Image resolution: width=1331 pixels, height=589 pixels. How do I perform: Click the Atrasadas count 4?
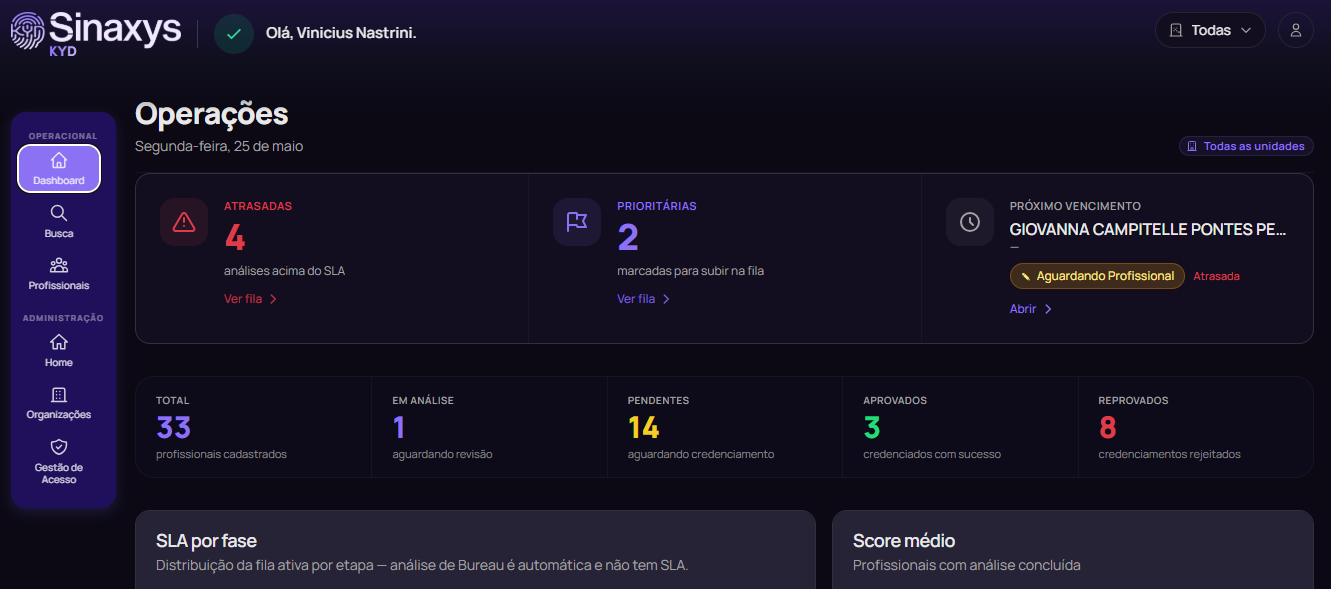pyautogui.click(x=235, y=238)
